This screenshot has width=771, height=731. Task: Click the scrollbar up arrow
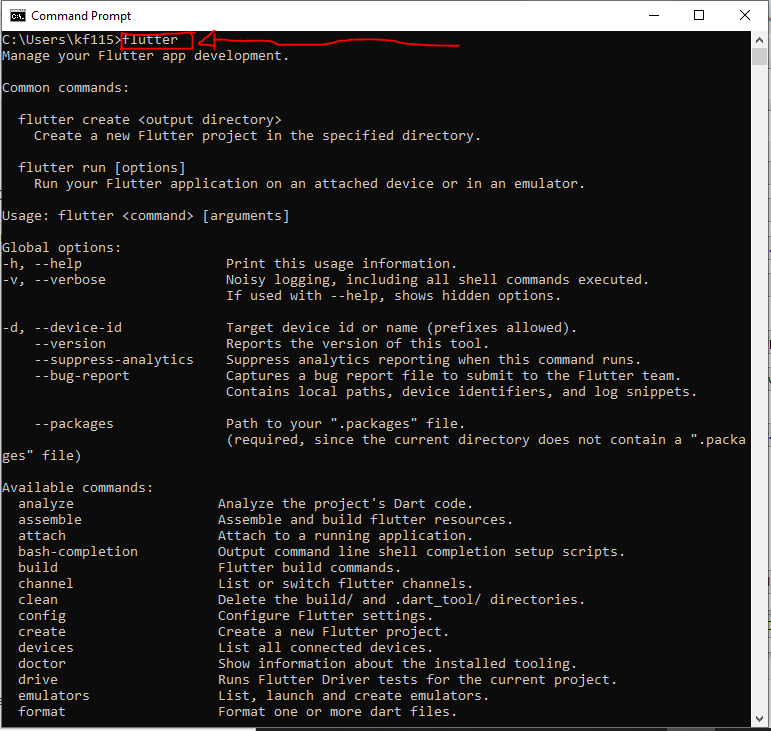tap(759, 40)
